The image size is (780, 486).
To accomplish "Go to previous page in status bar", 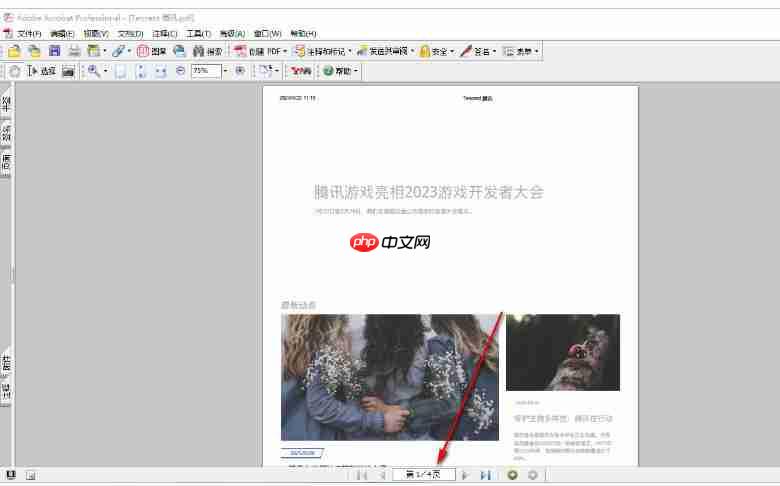I will click(382, 476).
